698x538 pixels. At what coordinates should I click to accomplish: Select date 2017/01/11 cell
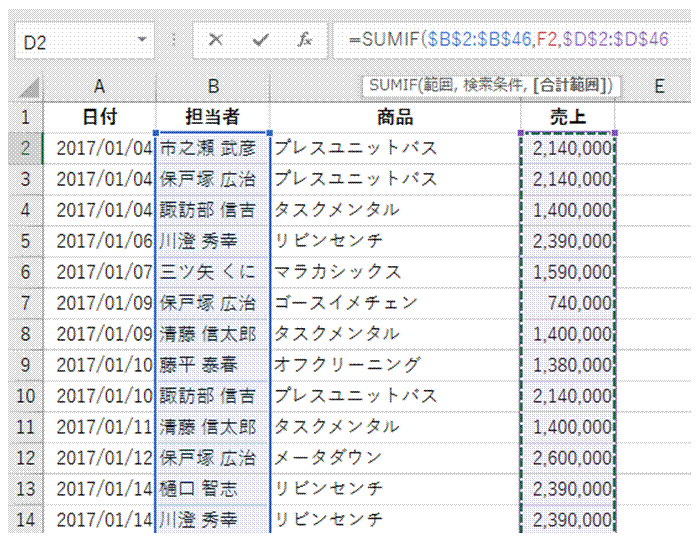[100, 427]
